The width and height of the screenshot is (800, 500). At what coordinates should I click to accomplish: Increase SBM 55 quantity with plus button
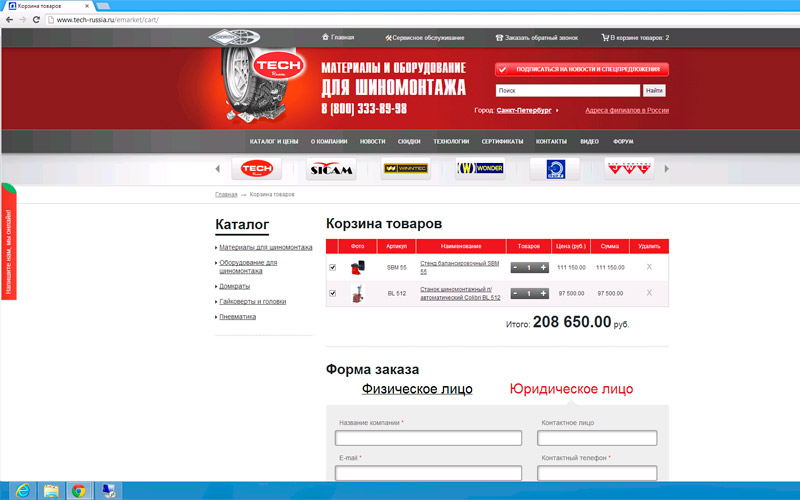point(543,267)
